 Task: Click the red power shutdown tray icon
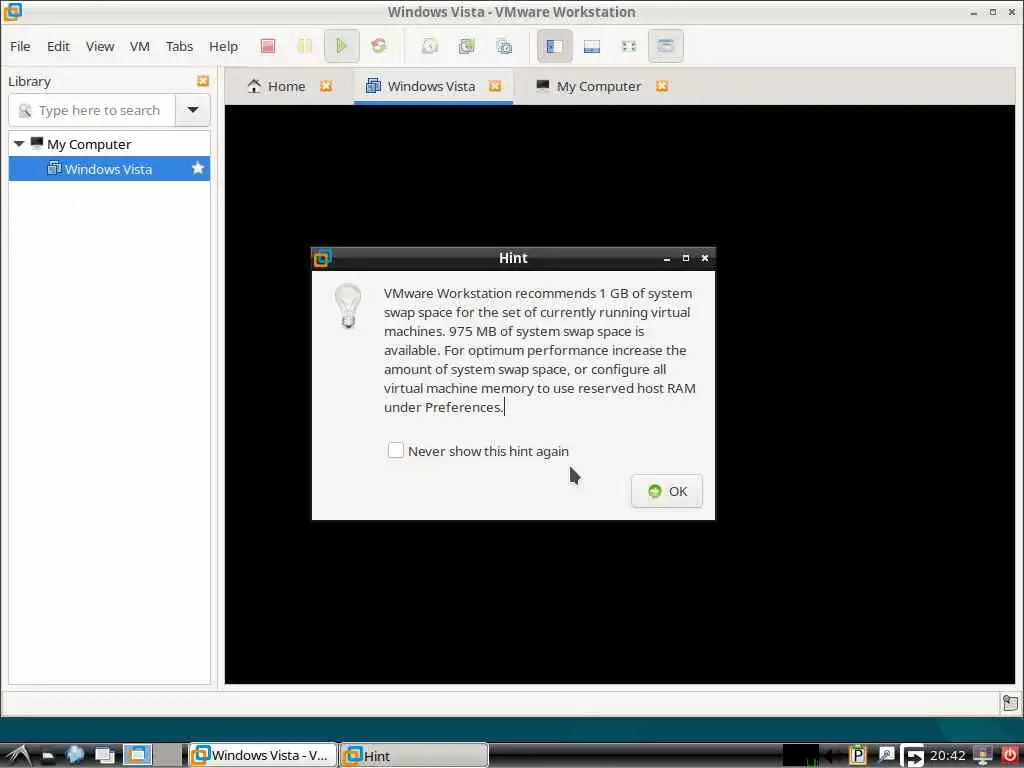click(1010, 755)
